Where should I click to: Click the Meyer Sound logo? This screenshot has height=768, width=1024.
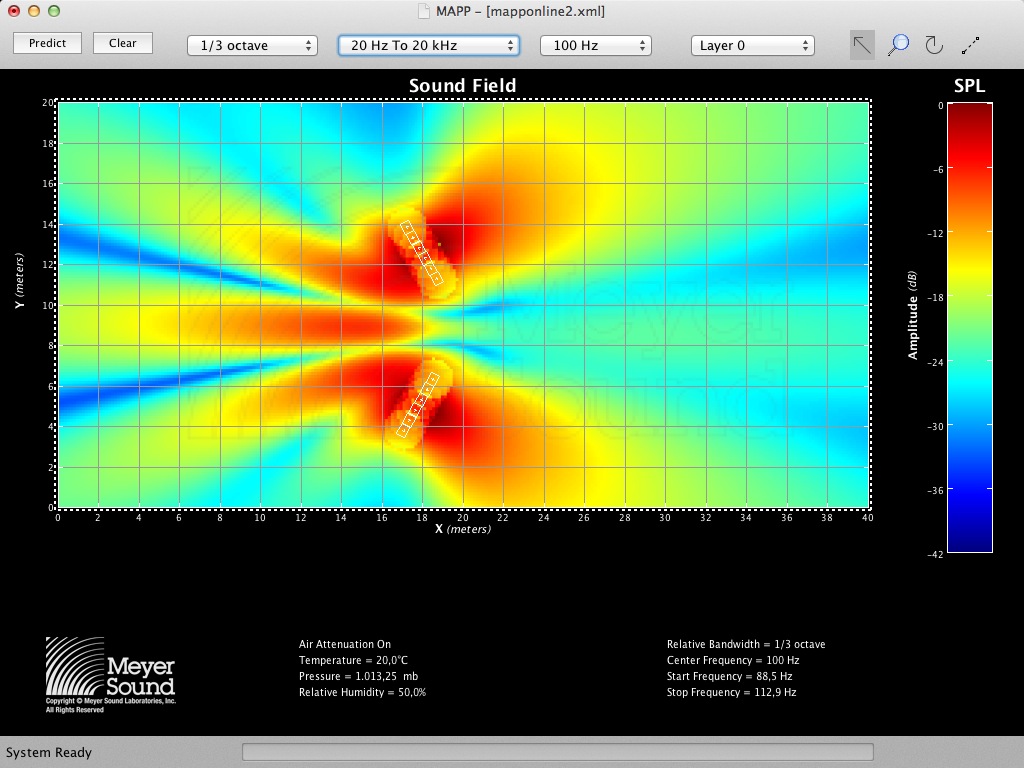click(110, 675)
